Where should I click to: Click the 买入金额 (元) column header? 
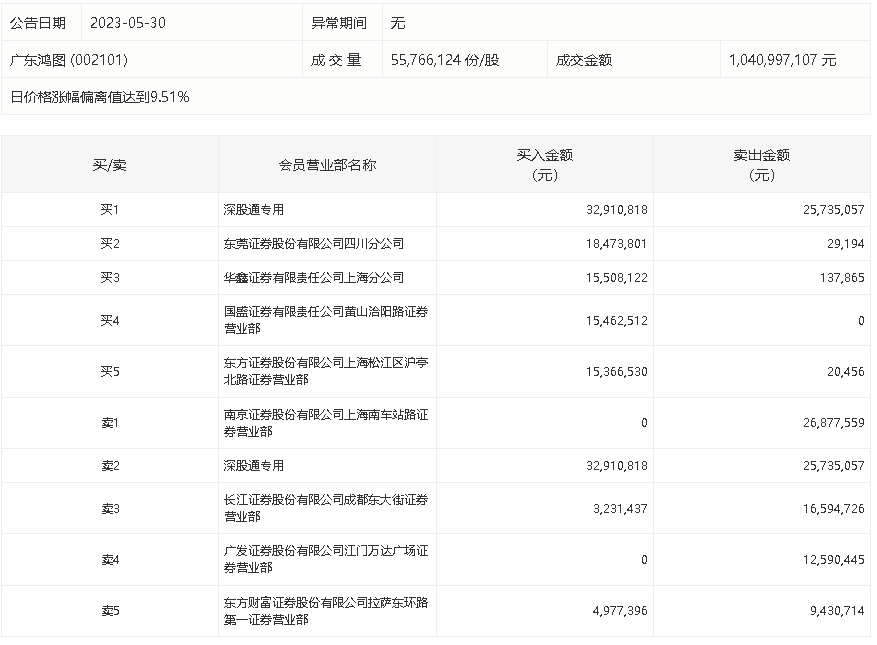click(x=545, y=165)
